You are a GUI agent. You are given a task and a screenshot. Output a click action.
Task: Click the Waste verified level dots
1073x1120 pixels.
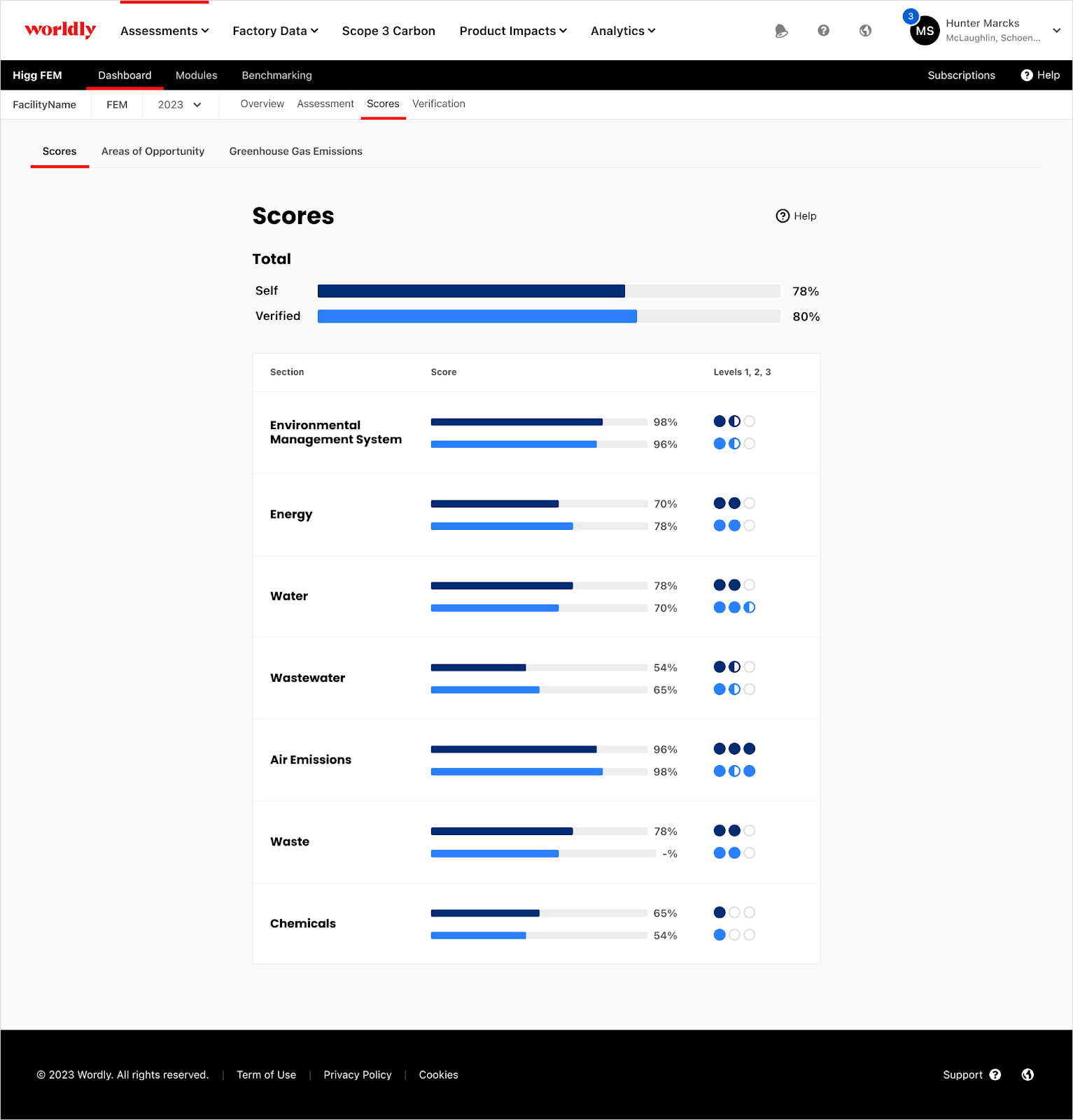tap(734, 853)
